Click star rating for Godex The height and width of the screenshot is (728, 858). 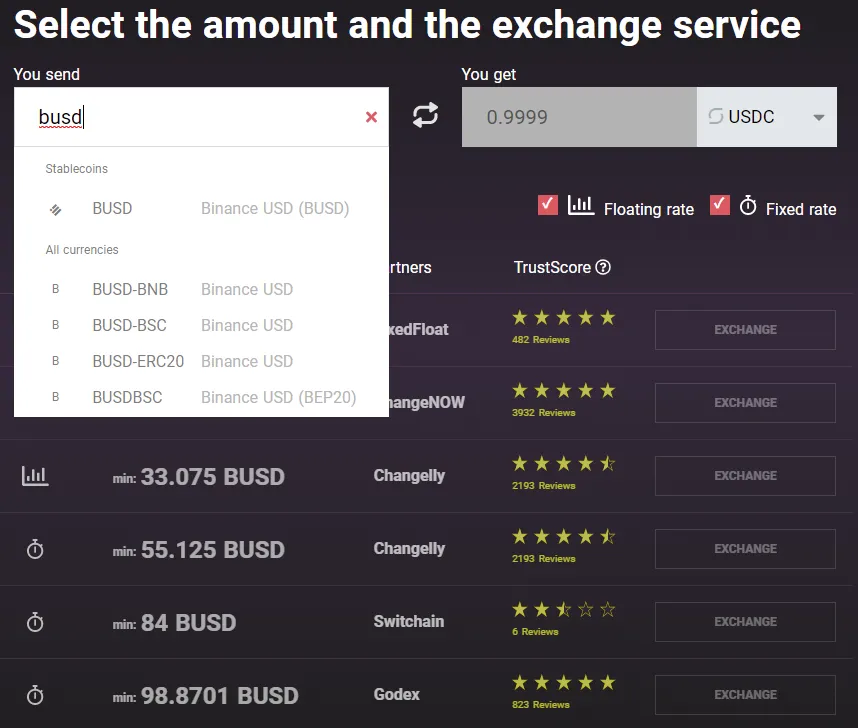point(564,683)
